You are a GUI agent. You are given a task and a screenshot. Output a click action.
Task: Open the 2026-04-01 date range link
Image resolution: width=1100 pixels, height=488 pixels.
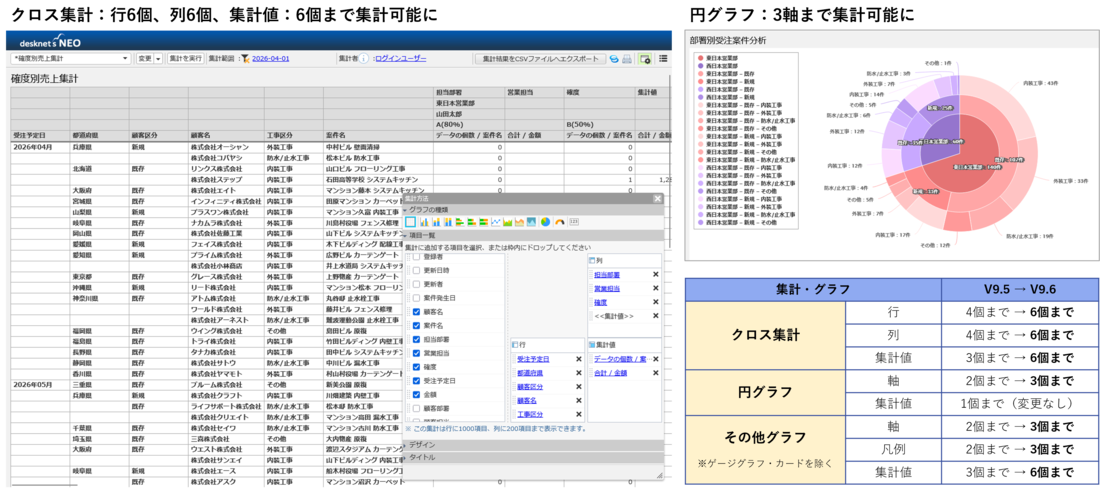tap(271, 59)
